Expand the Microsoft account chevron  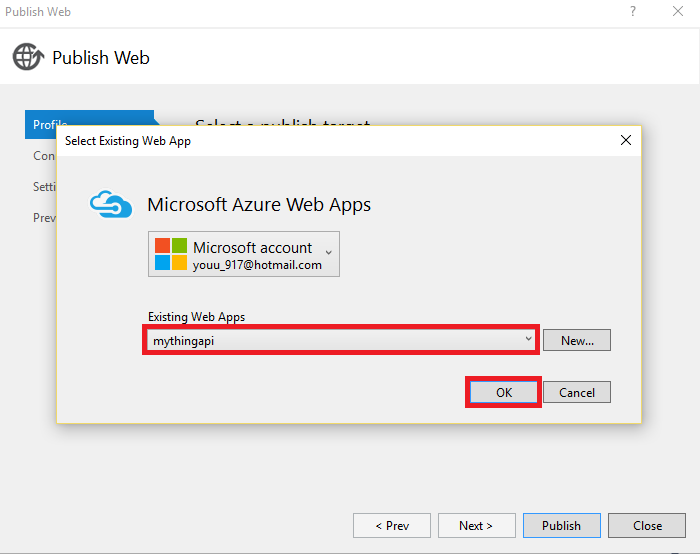point(330,251)
